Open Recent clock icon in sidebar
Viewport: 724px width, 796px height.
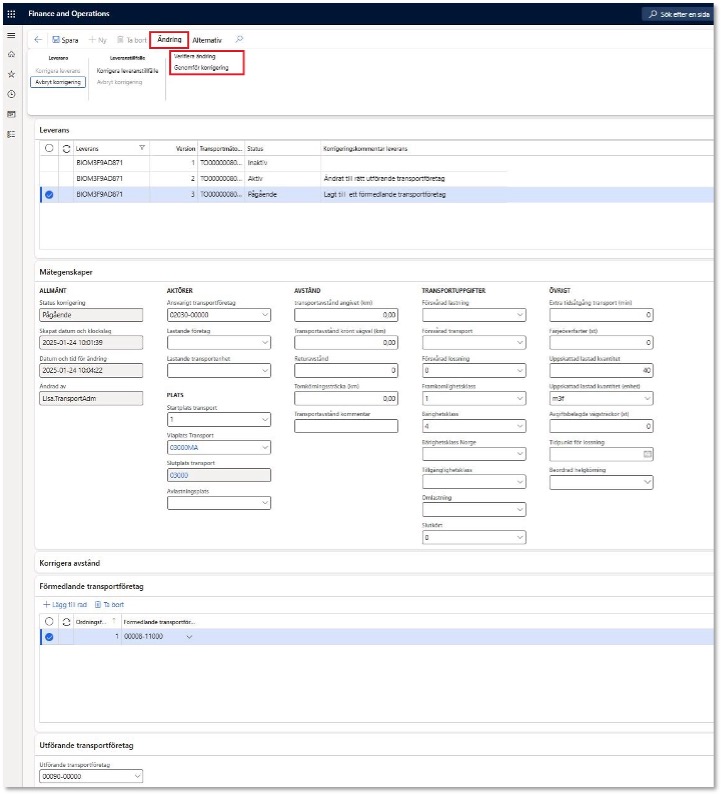tap(11, 94)
